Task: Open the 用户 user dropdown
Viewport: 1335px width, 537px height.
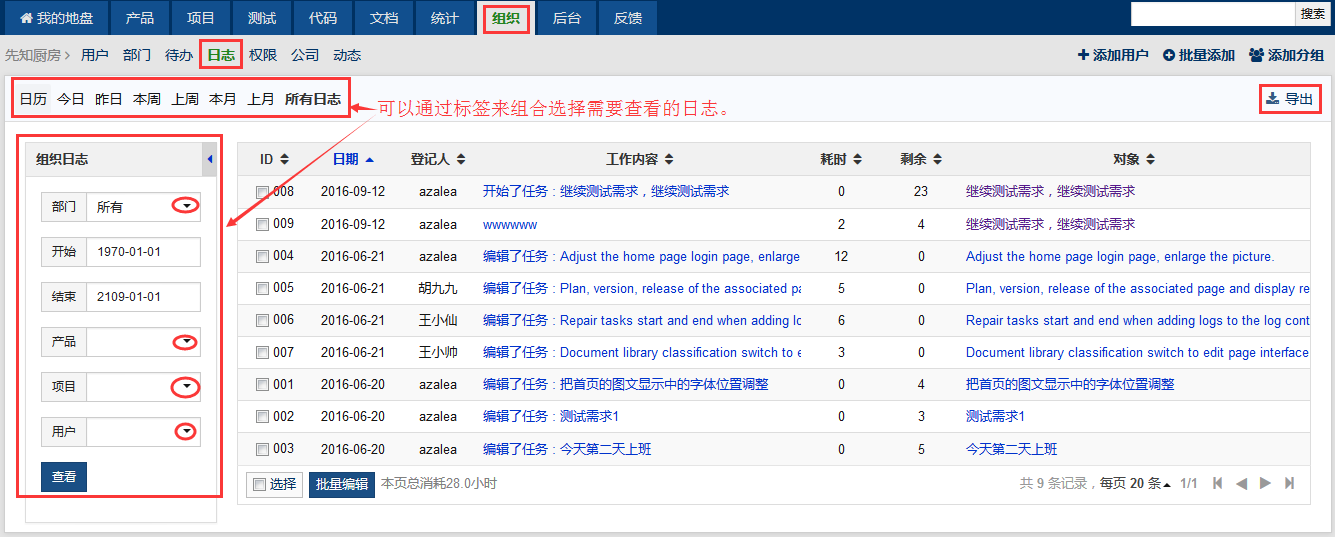Action: [185, 431]
